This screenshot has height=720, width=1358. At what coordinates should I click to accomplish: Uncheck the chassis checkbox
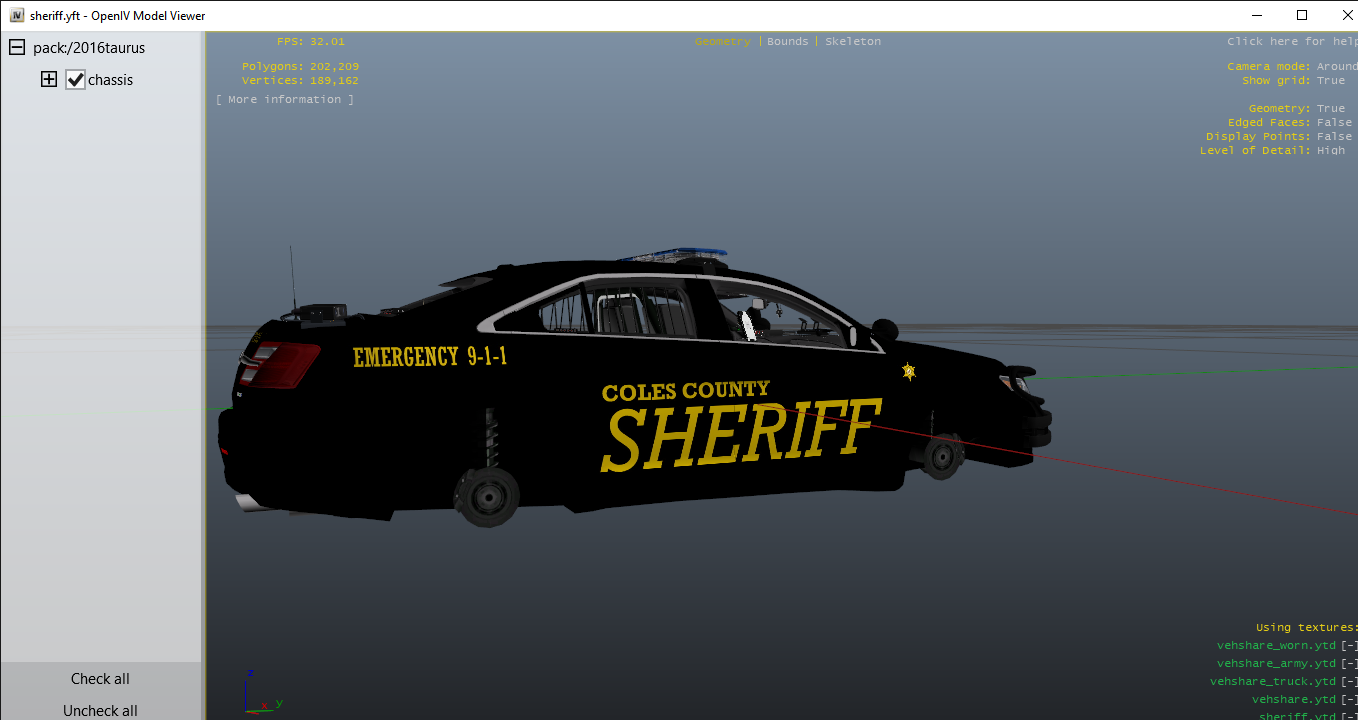tap(76, 80)
